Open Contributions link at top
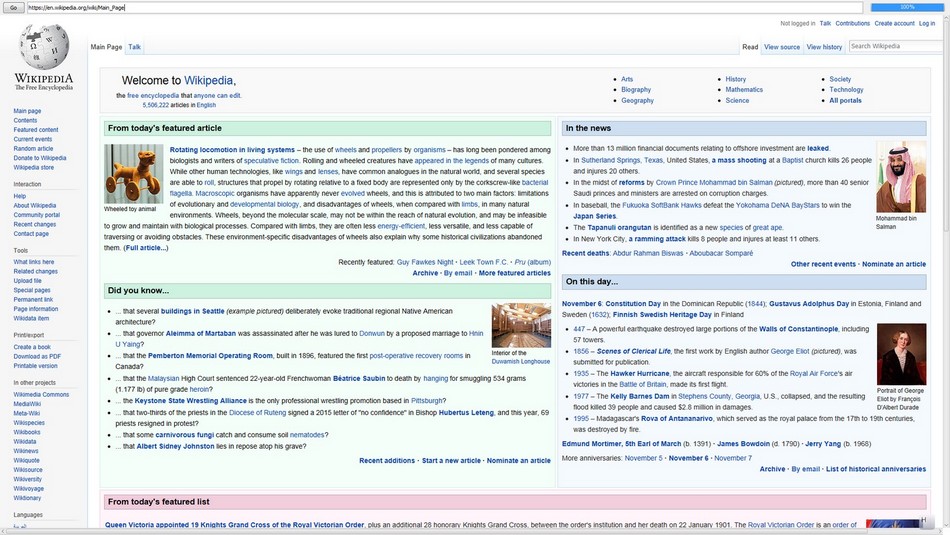 point(852,24)
